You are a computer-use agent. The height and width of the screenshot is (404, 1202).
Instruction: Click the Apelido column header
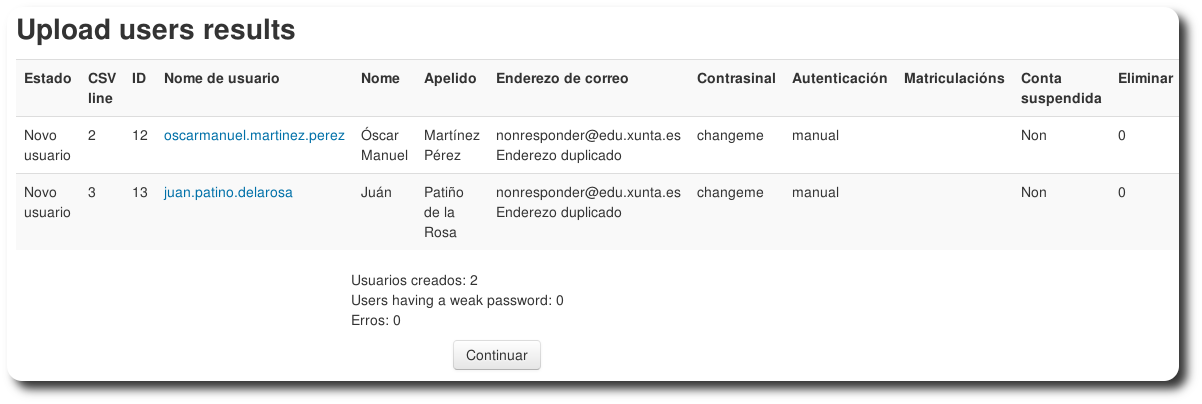[x=450, y=78]
